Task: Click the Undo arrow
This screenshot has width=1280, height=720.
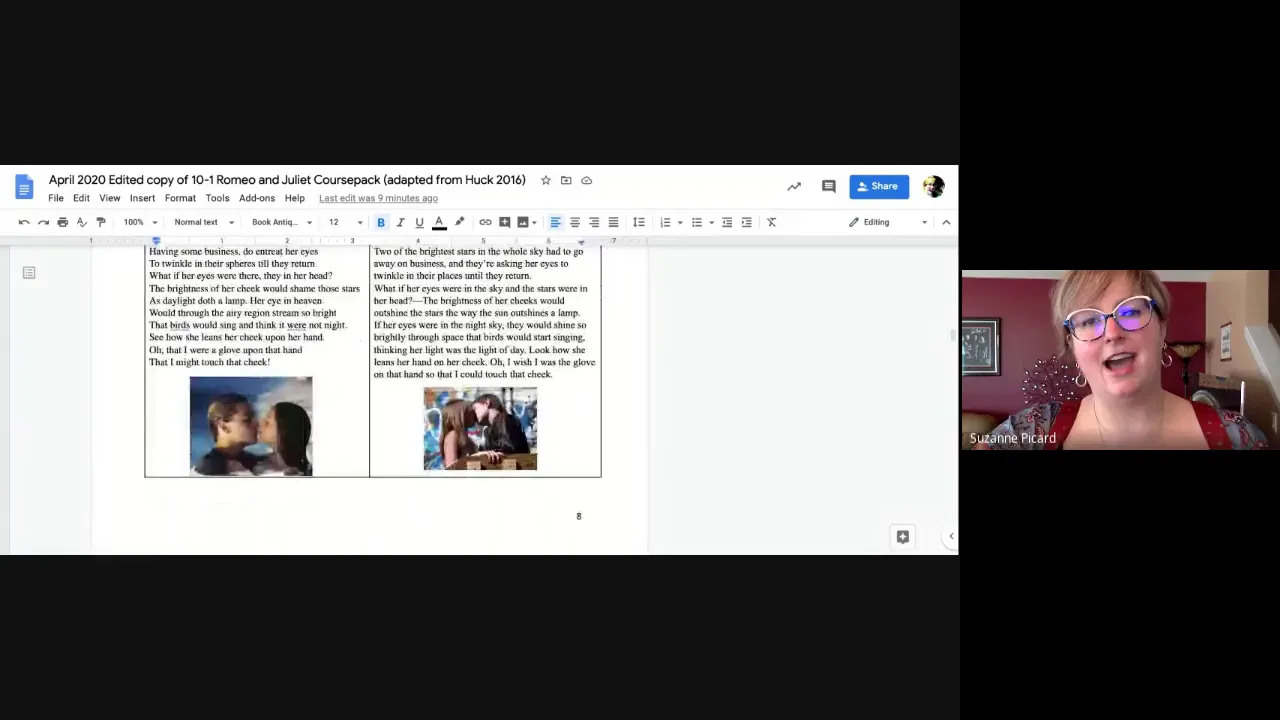Action: coord(24,222)
